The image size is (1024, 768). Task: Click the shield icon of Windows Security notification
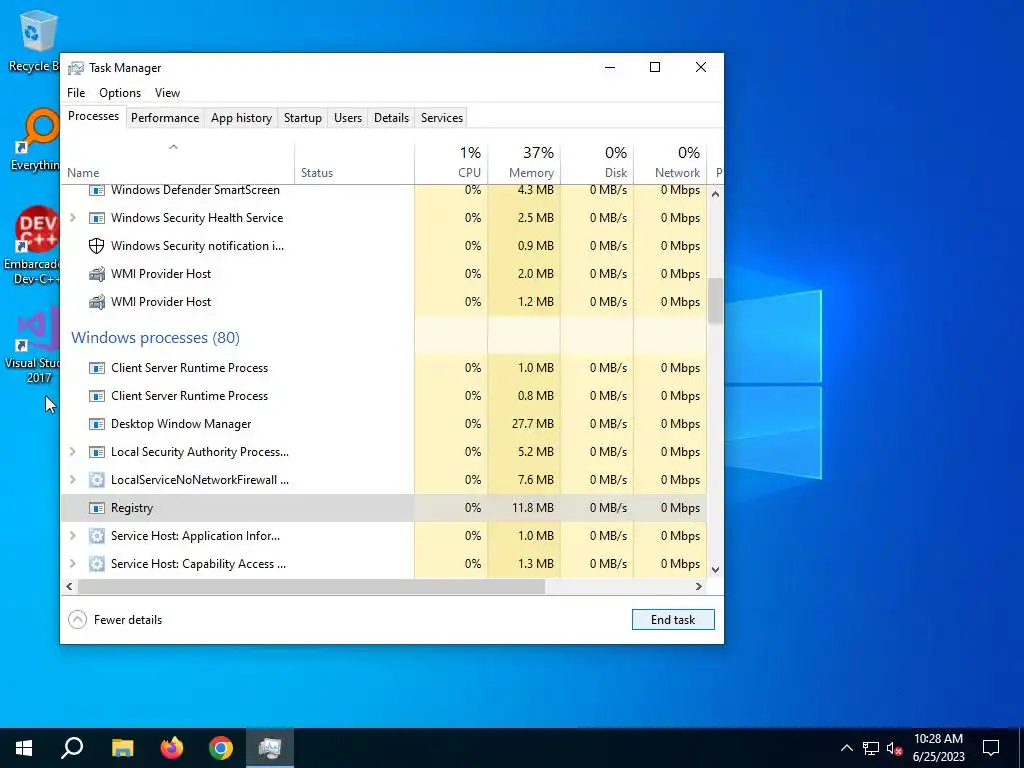[x=97, y=246]
